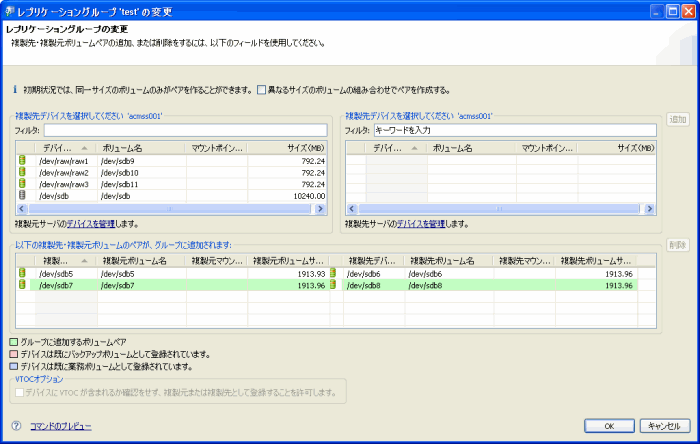Click the /dev/raw/raw3 volume icon
The image size is (700, 444).
coord(22,185)
